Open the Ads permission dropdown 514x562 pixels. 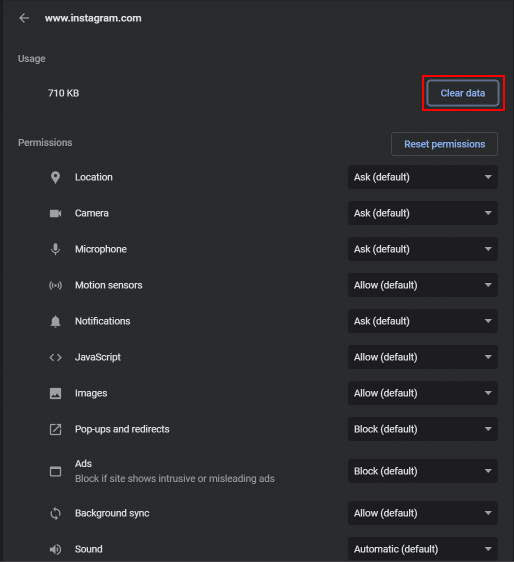point(423,471)
